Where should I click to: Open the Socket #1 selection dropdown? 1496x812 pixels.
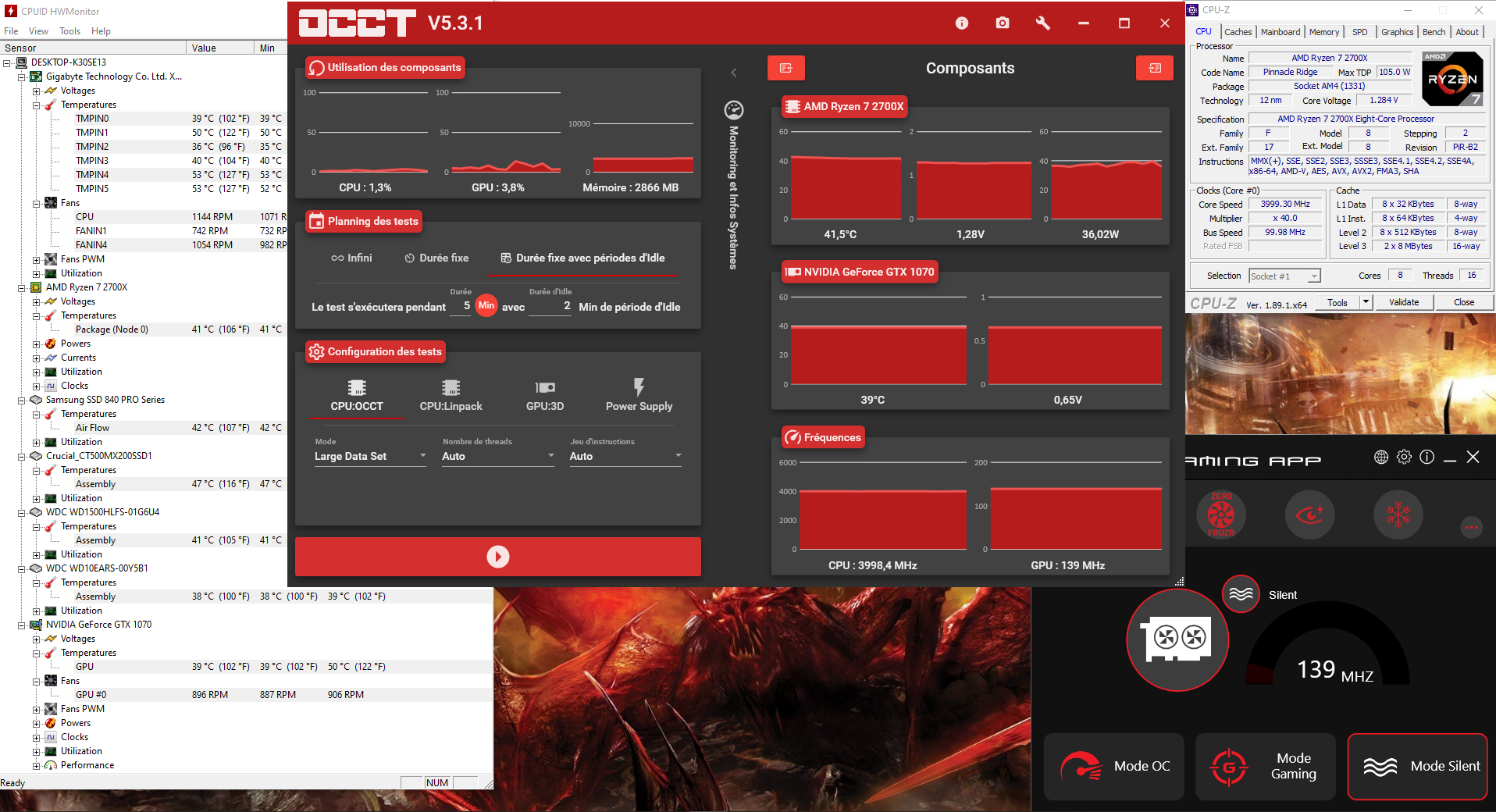click(1284, 276)
